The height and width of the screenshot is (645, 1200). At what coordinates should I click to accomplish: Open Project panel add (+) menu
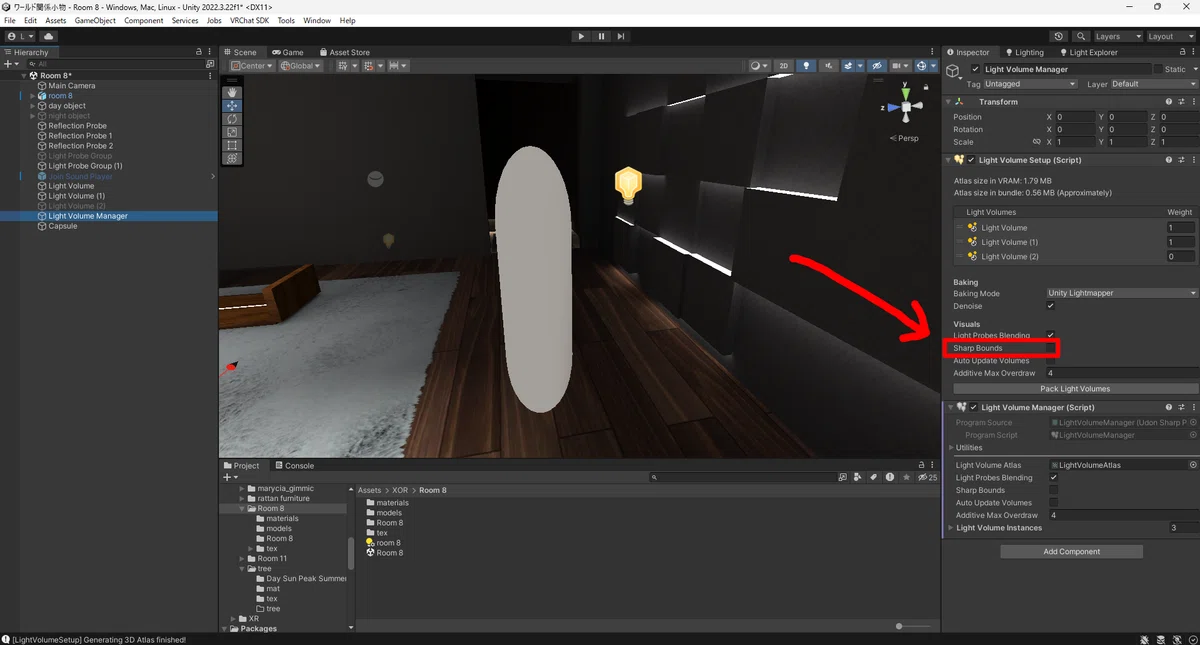(x=229, y=477)
